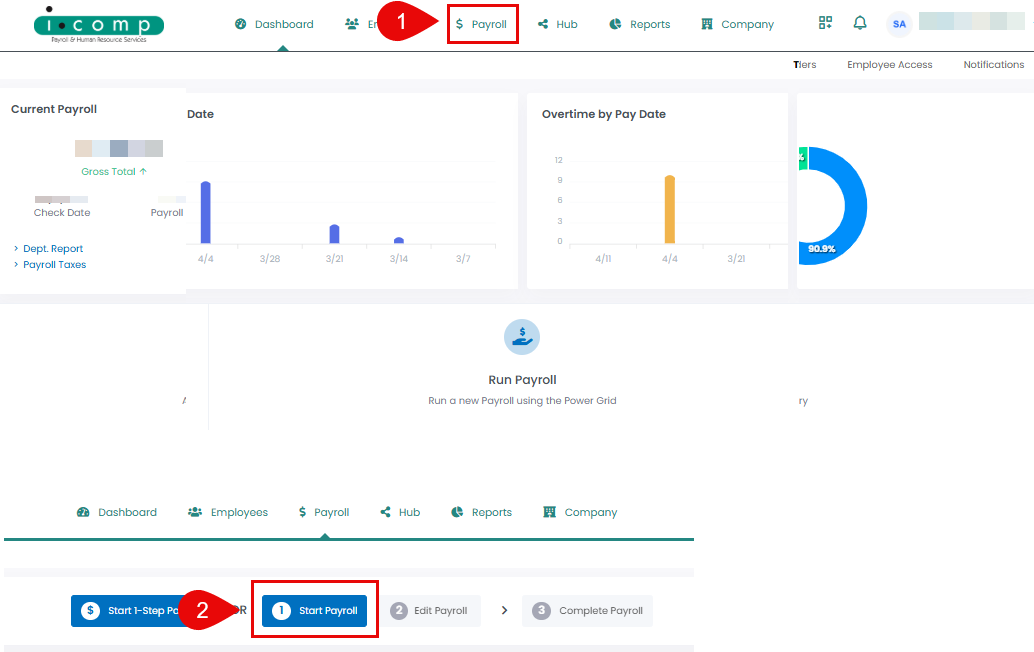Open Hub in the lower navigation bar
Viewport: 1034px width, 652px height.
[400, 512]
